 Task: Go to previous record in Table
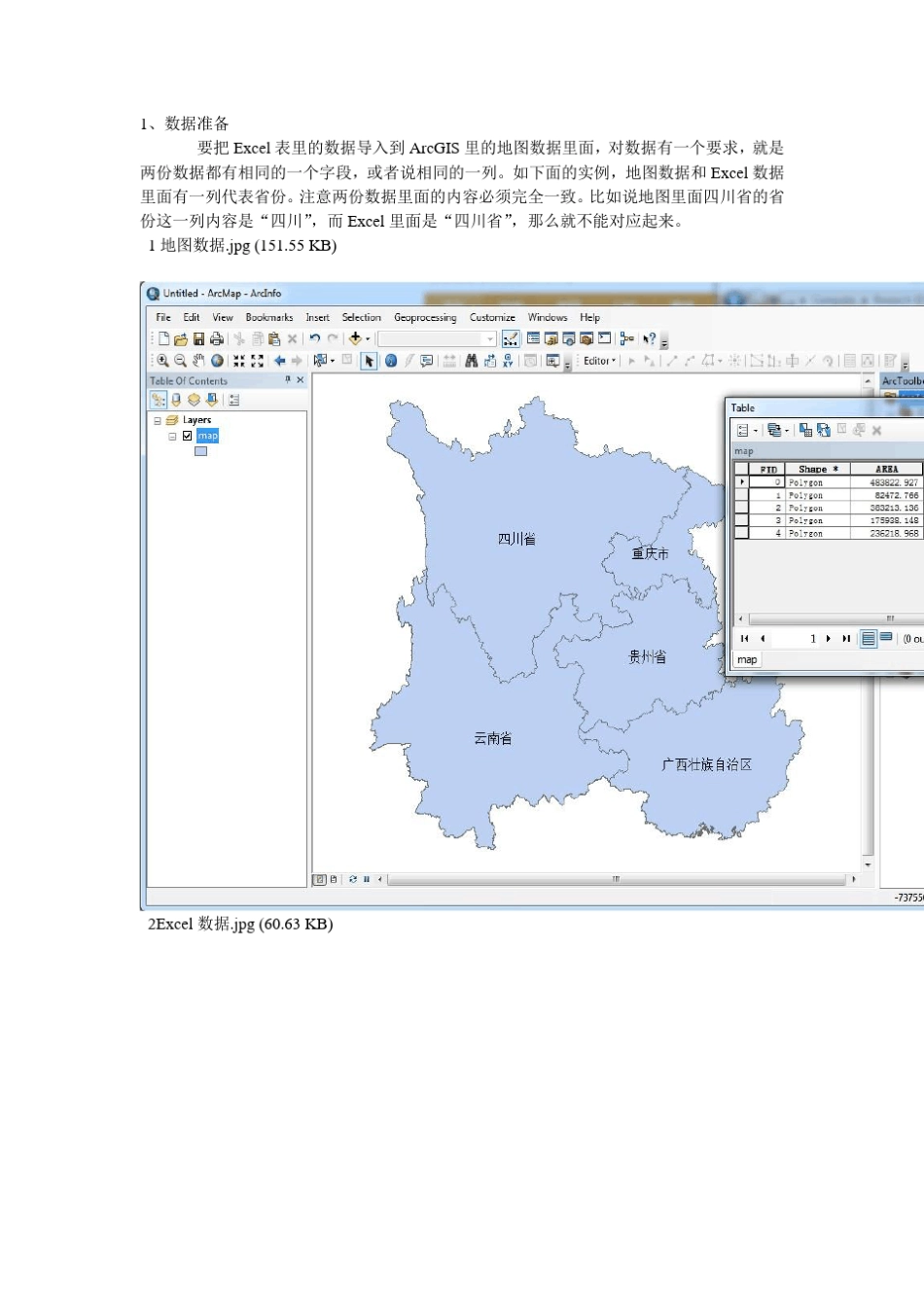pyautogui.click(x=763, y=638)
